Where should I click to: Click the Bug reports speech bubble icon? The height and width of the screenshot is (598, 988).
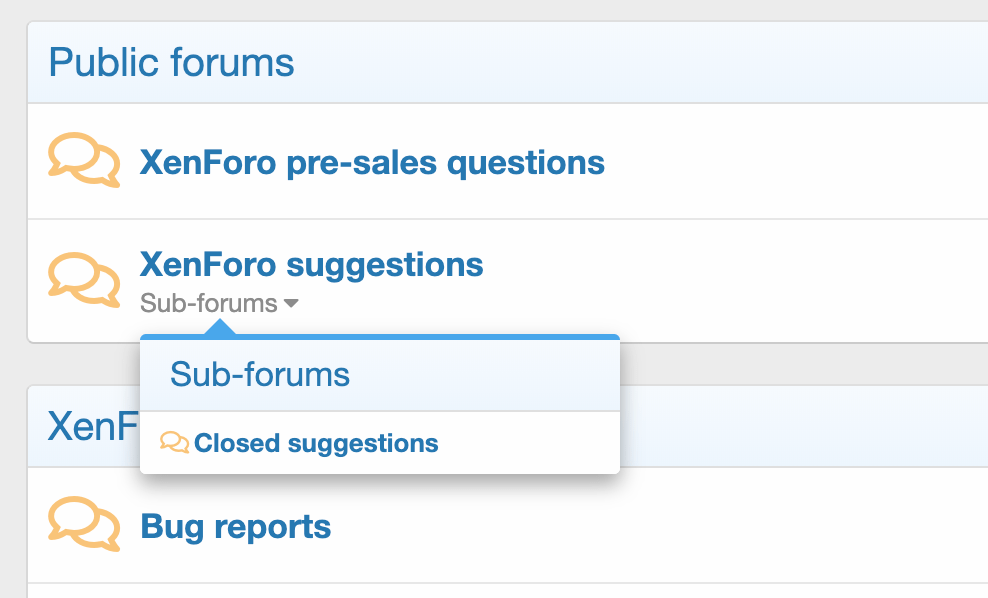[x=84, y=525]
